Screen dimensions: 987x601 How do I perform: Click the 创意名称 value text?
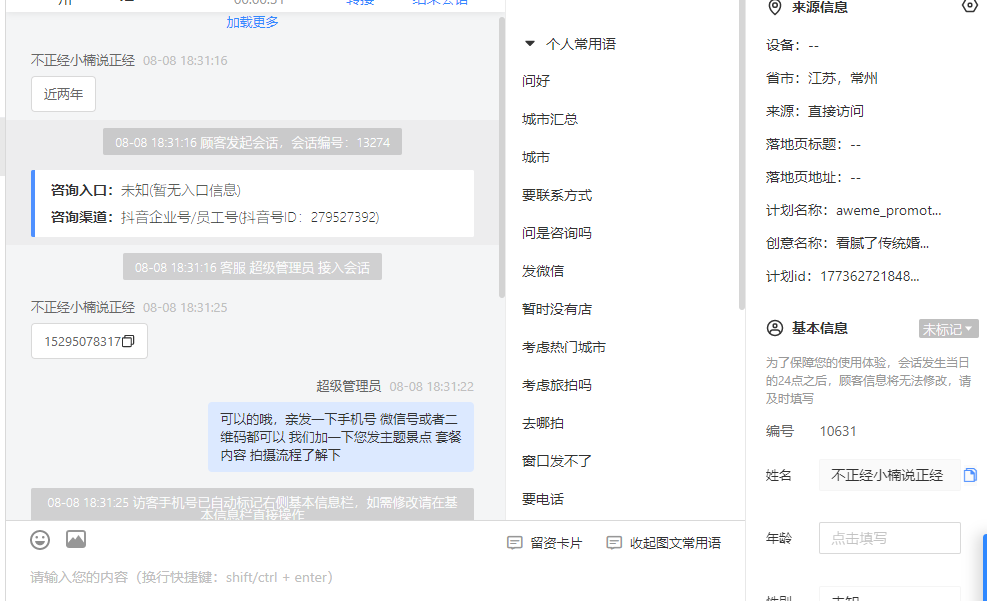pyautogui.click(x=883, y=244)
